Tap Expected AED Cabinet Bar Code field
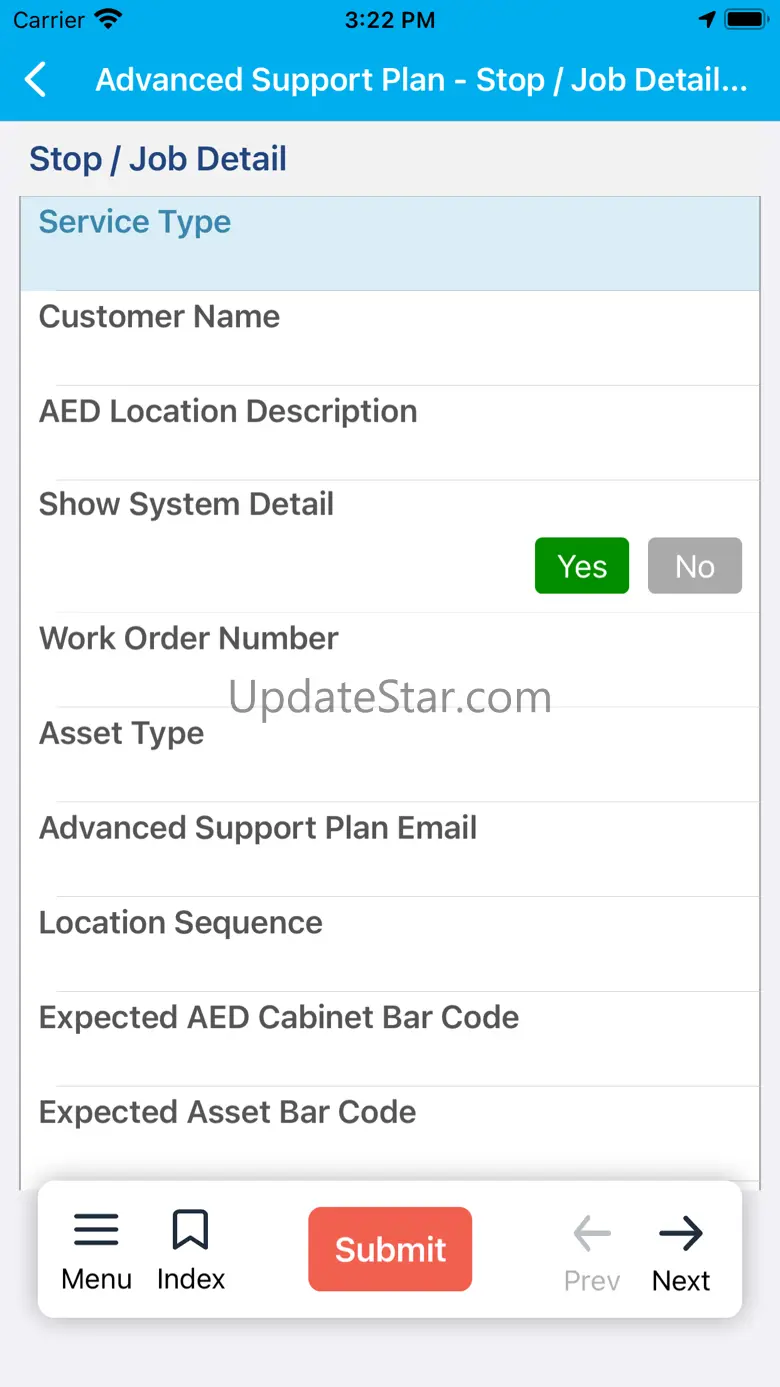This screenshot has width=780, height=1387. (x=390, y=1038)
